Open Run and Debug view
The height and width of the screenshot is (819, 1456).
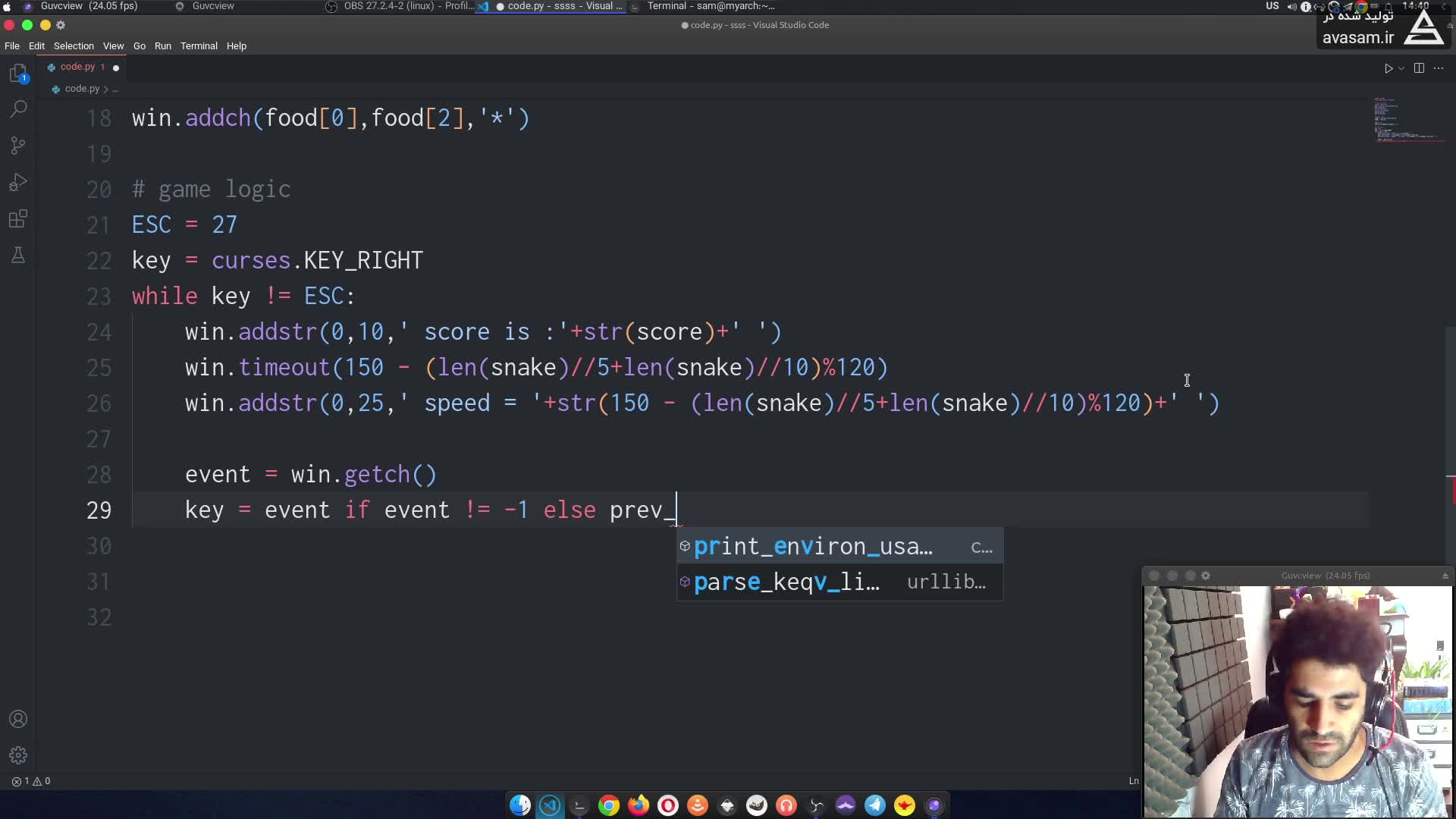(x=18, y=183)
